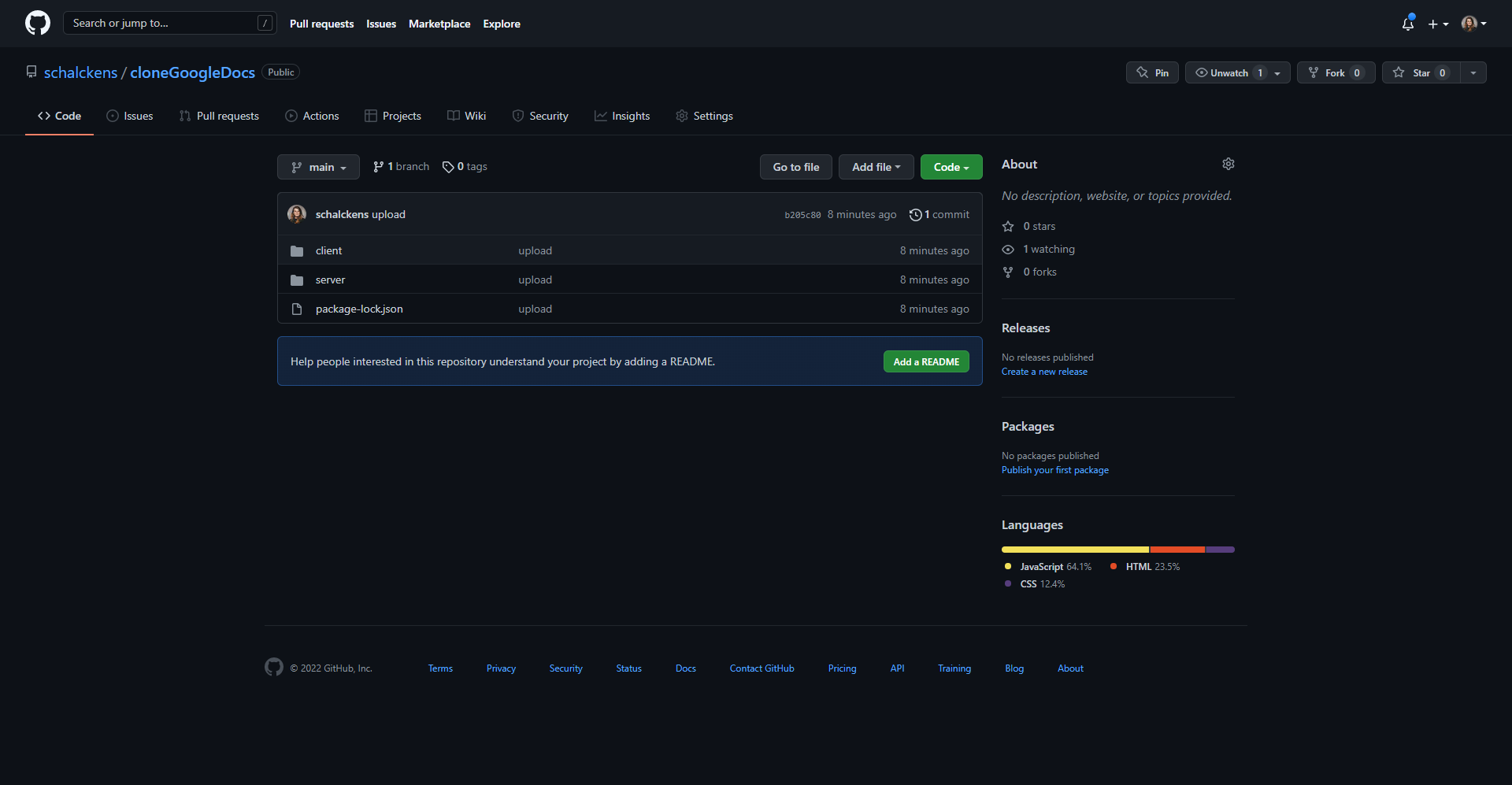This screenshot has height=785, width=1512.
Task: Open the Projects tab
Action: pyautogui.click(x=393, y=116)
